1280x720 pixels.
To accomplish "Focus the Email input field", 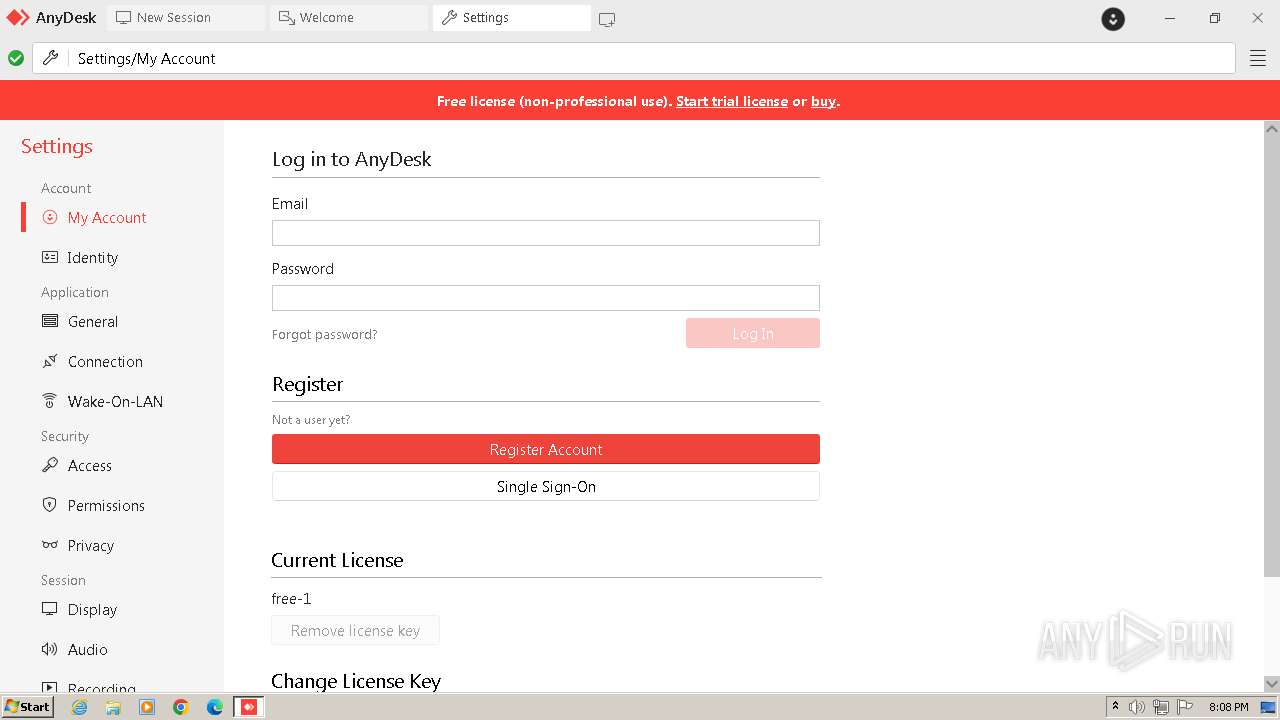I will point(546,233).
